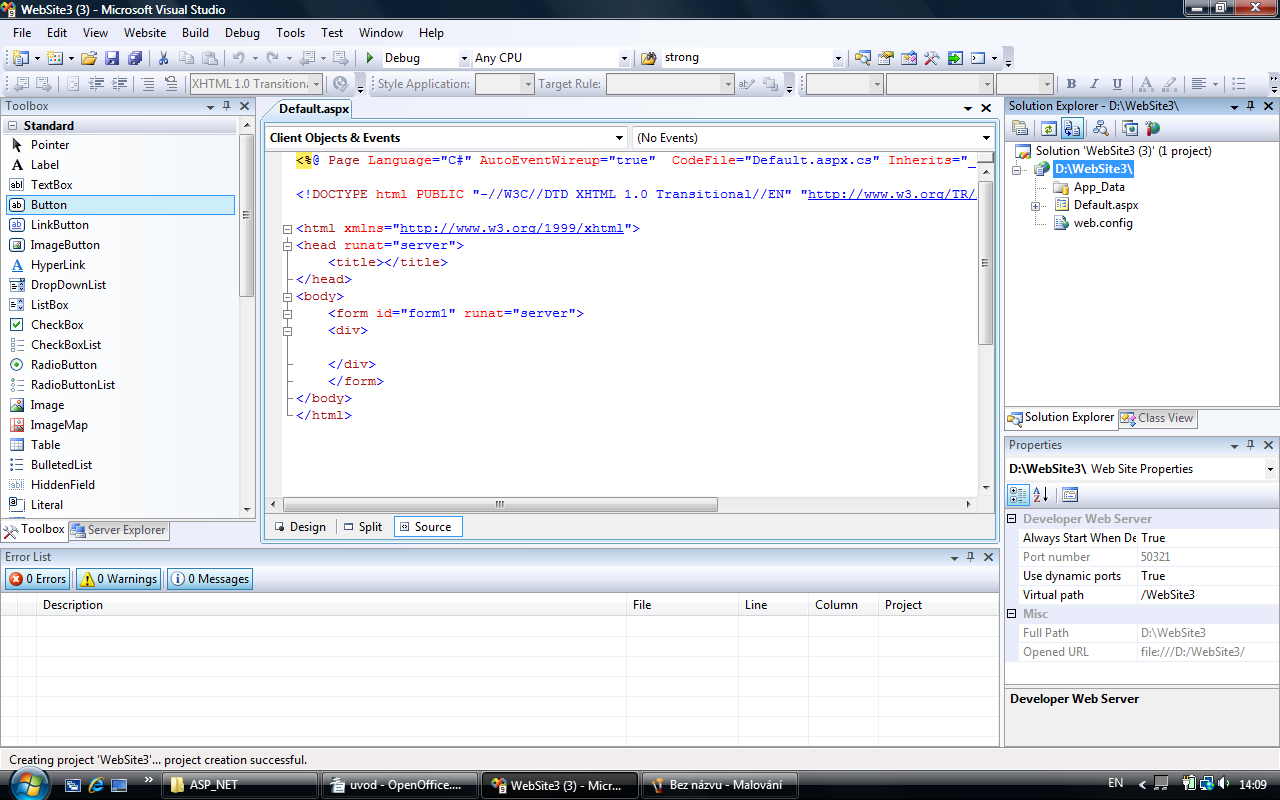Click Properties icon in Solution Explorer toolbar
The height and width of the screenshot is (800, 1280).
click(x=1020, y=128)
